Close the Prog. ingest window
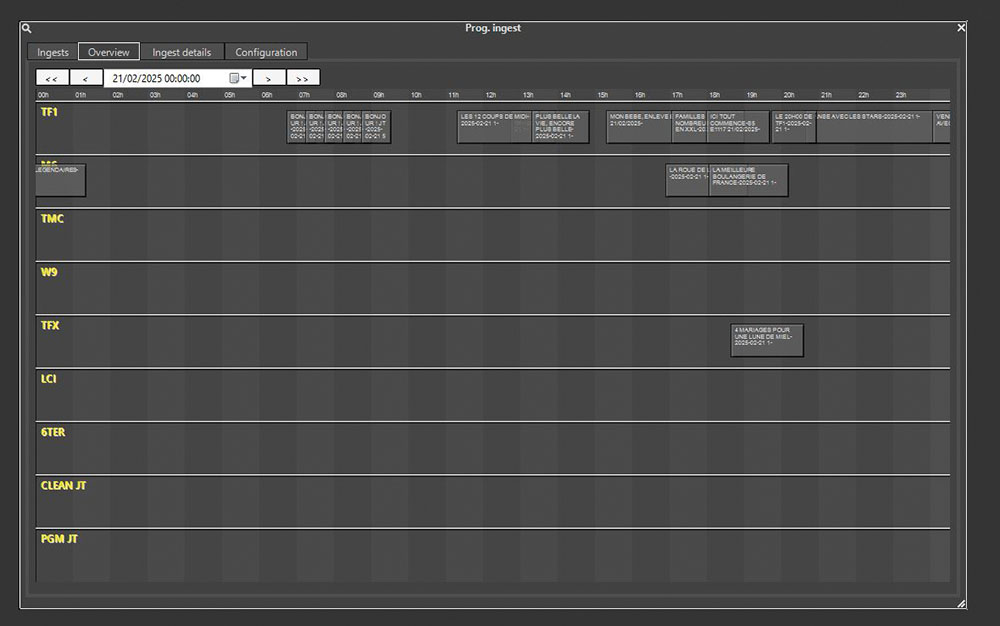1000x626 pixels. [961, 28]
